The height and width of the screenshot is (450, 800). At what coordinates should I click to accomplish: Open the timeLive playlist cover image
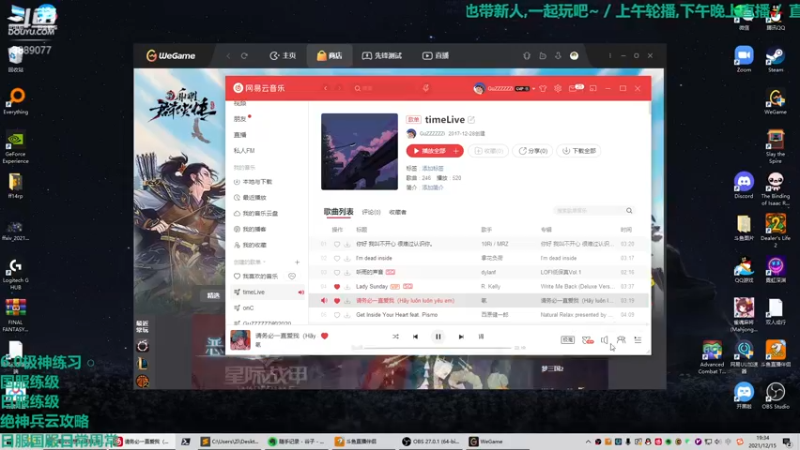(x=359, y=152)
